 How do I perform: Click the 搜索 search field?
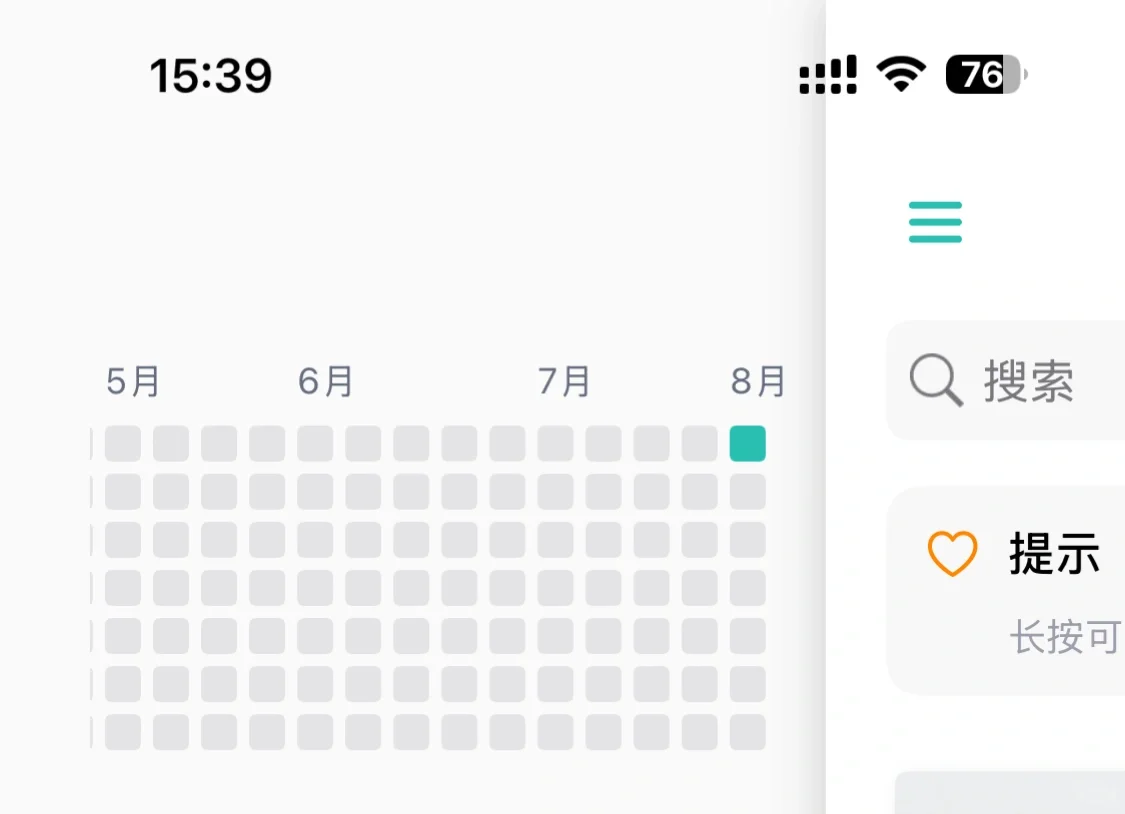[x=1030, y=381]
